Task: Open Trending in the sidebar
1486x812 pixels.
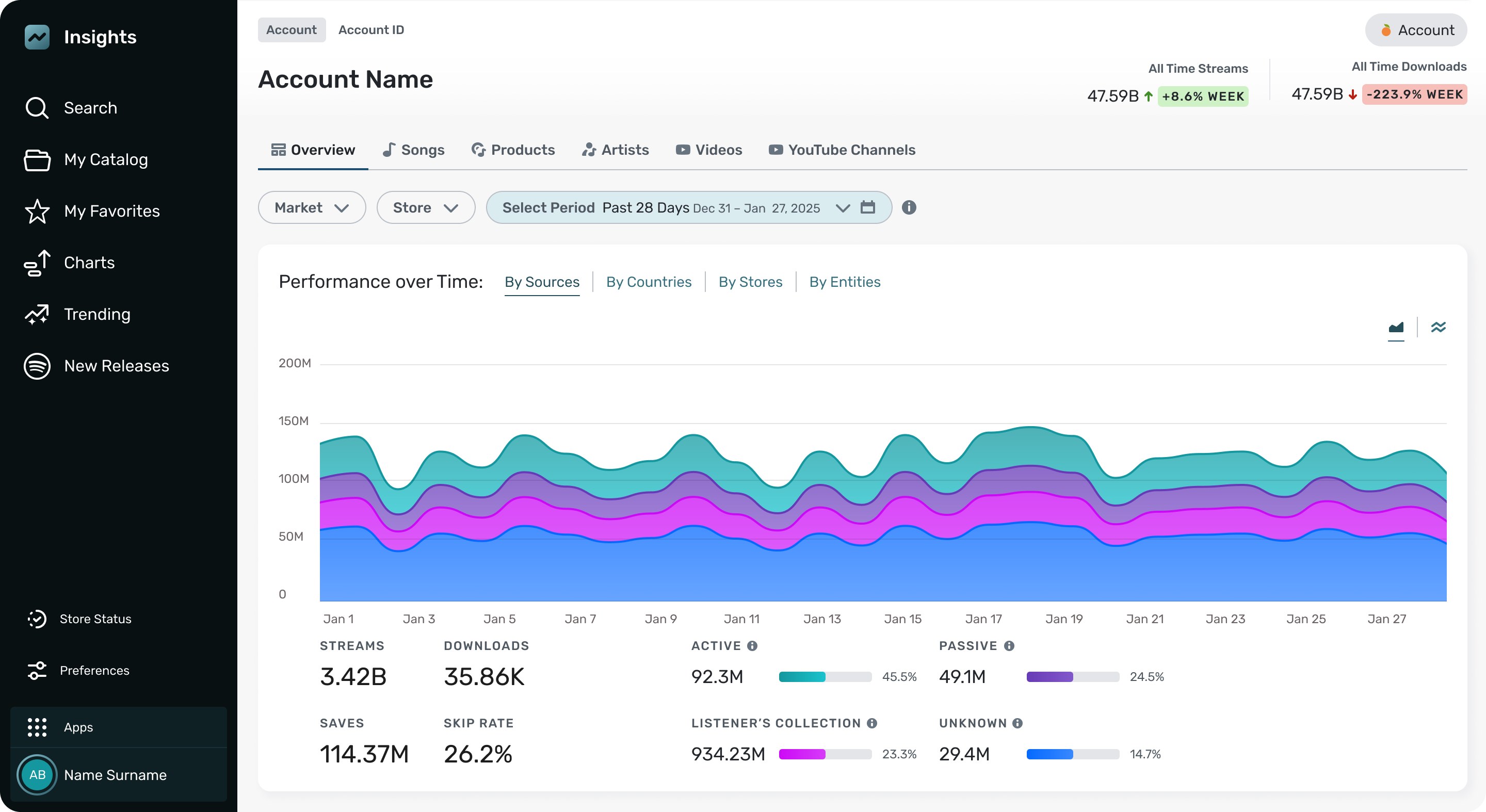Action: click(x=97, y=314)
